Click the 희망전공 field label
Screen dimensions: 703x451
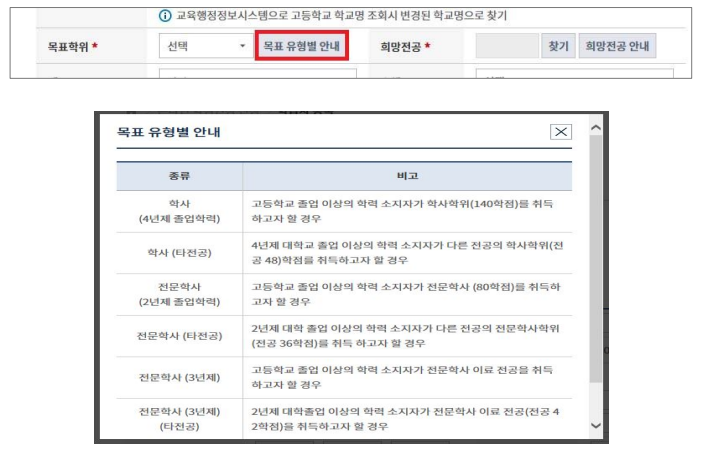400,46
